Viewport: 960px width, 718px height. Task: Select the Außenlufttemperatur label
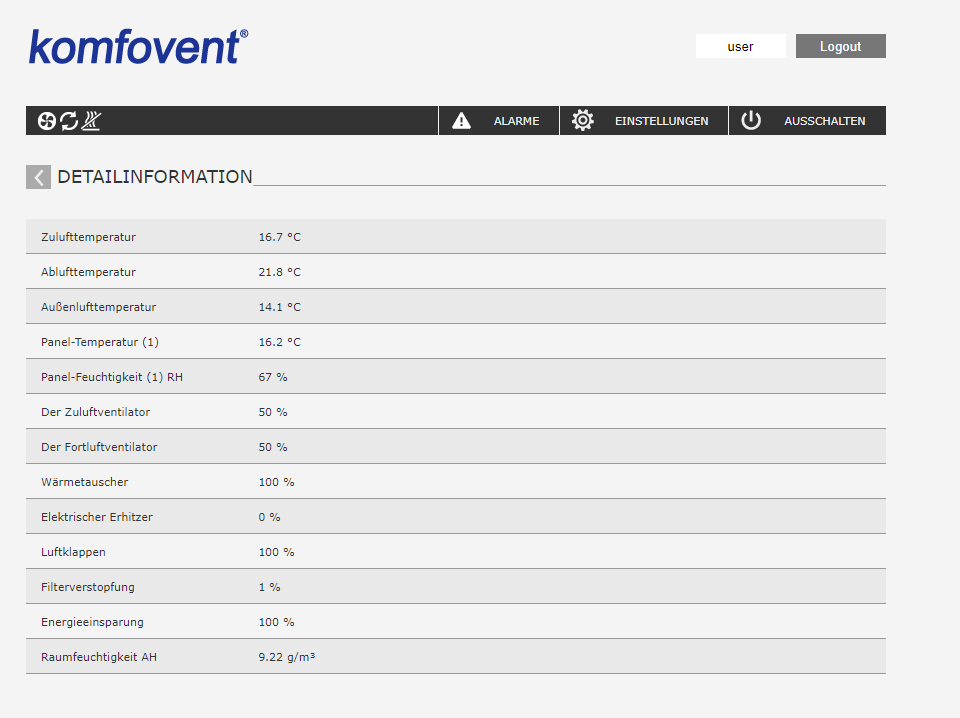pyautogui.click(x=99, y=307)
